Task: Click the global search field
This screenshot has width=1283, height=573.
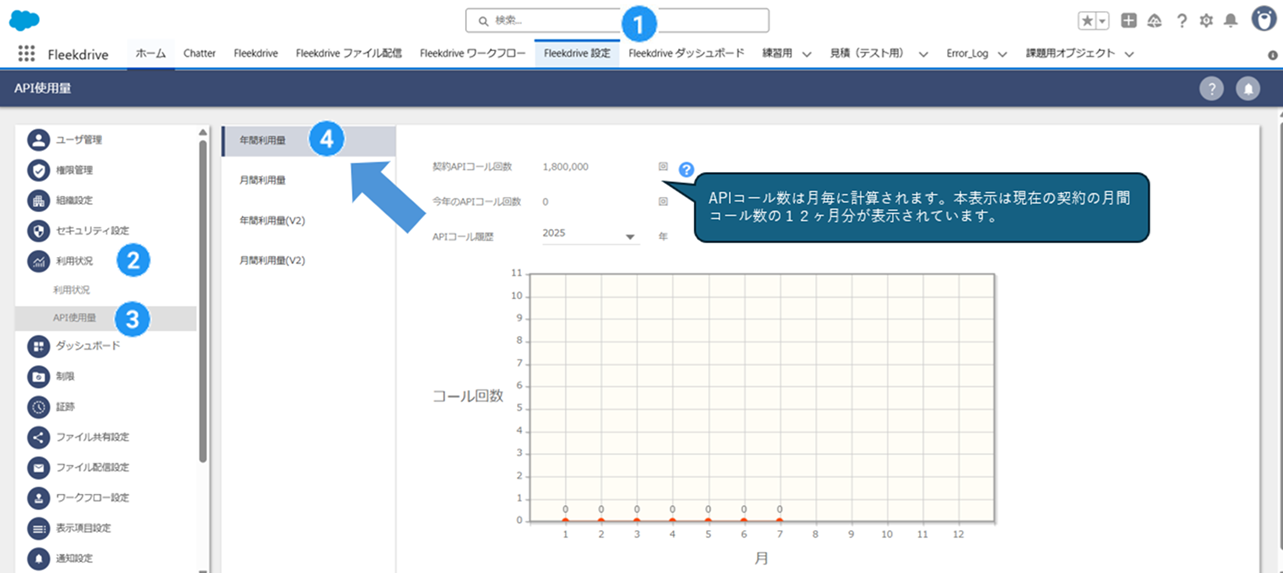Action: [617, 20]
